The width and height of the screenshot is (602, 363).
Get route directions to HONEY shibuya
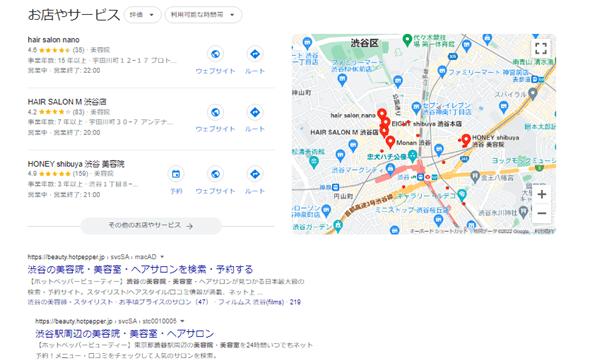(x=255, y=174)
